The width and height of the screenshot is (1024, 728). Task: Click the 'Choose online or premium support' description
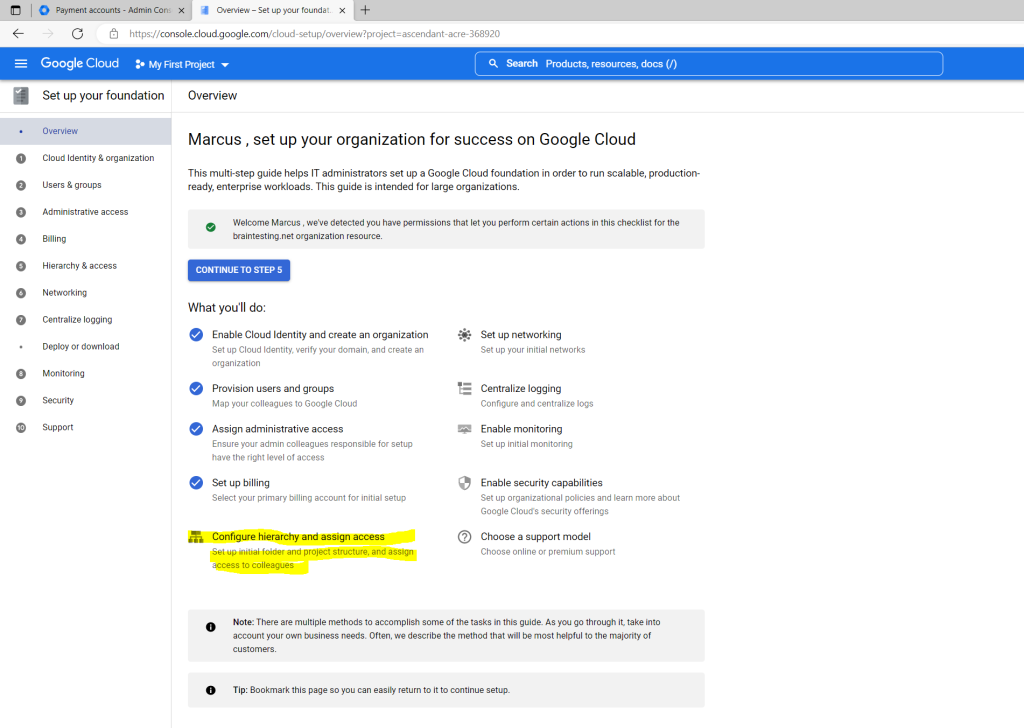[x=548, y=552]
